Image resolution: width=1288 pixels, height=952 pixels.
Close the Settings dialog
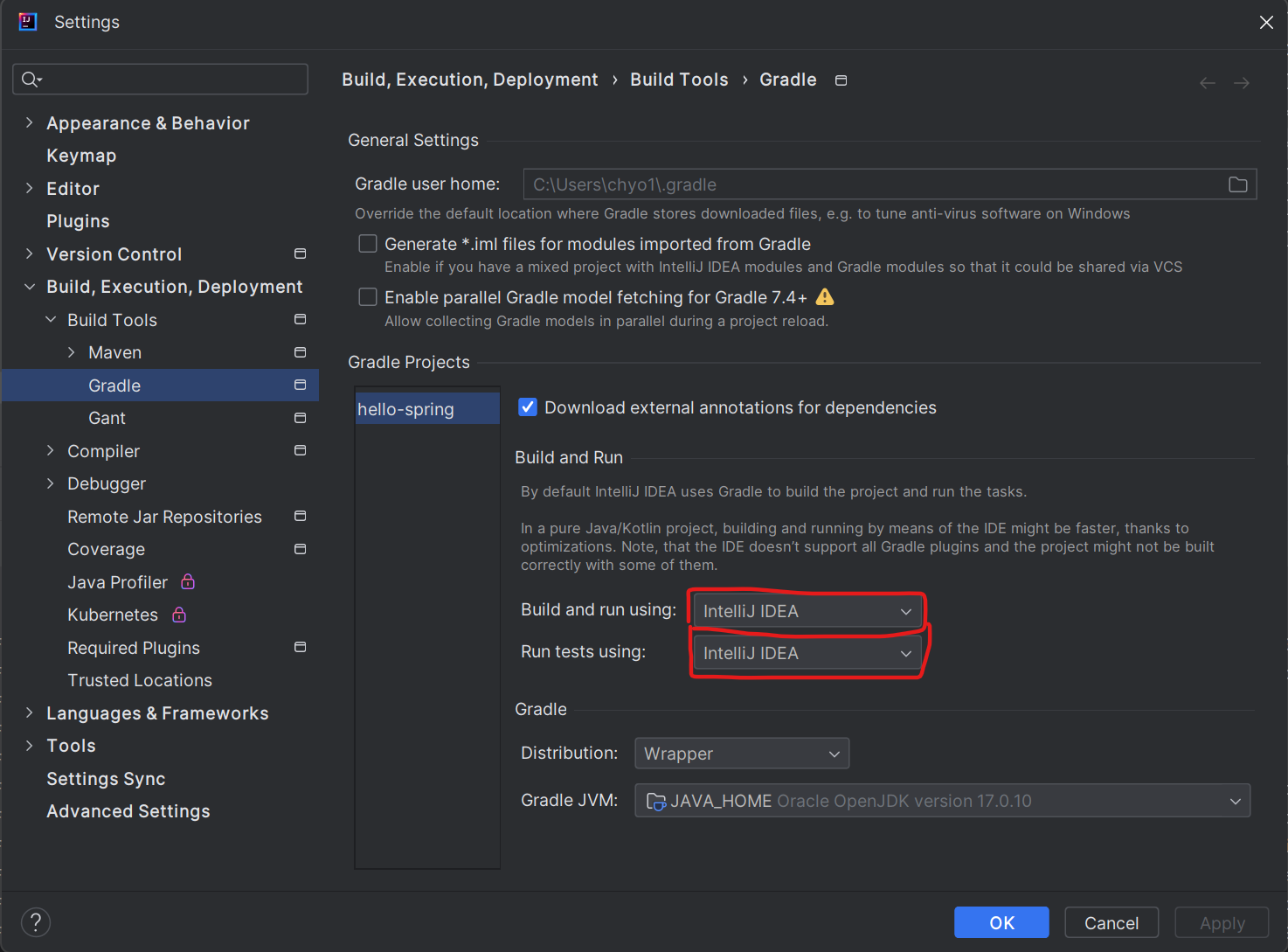pyautogui.click(x=1266, y=22)
